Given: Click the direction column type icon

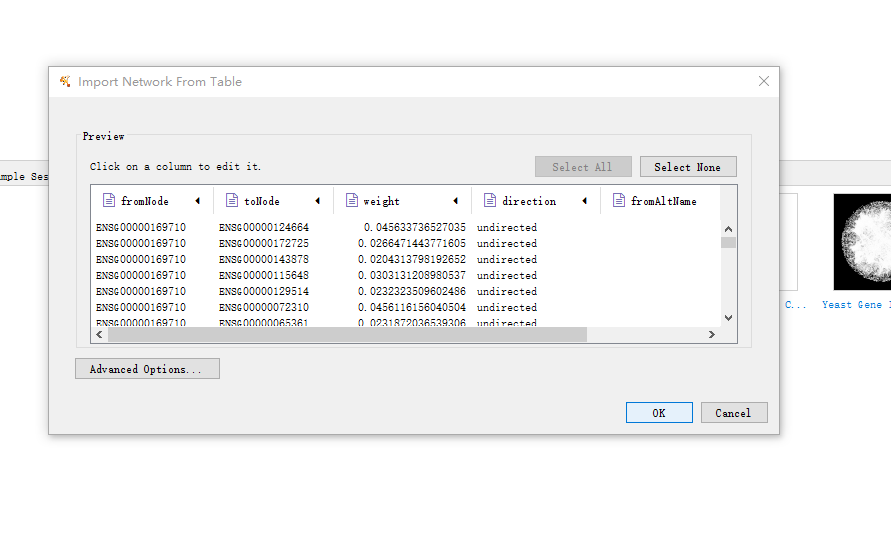Looking at the screenshot, I should coord(490,201).
